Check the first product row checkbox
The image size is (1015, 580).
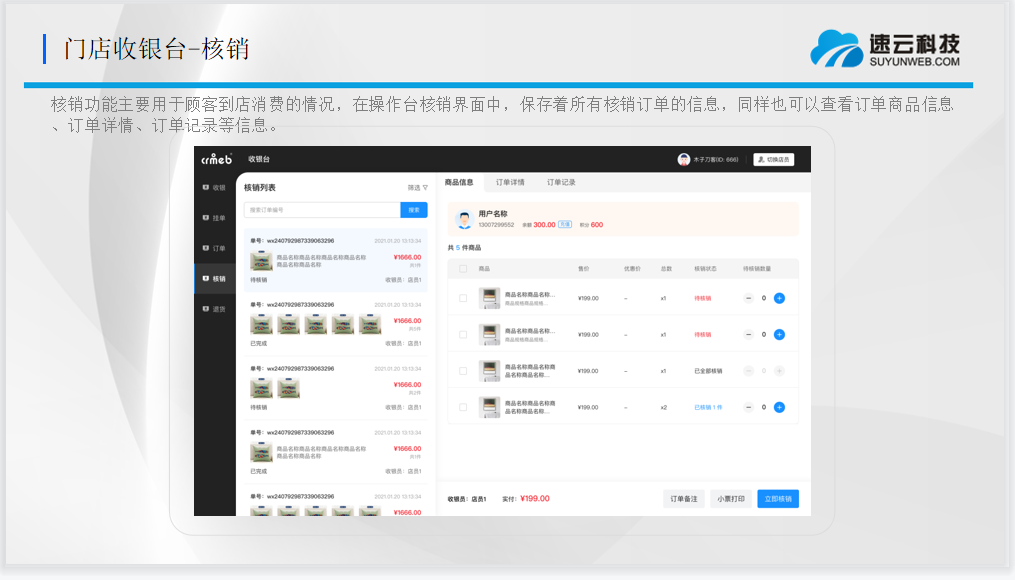[x=463, y=298]
